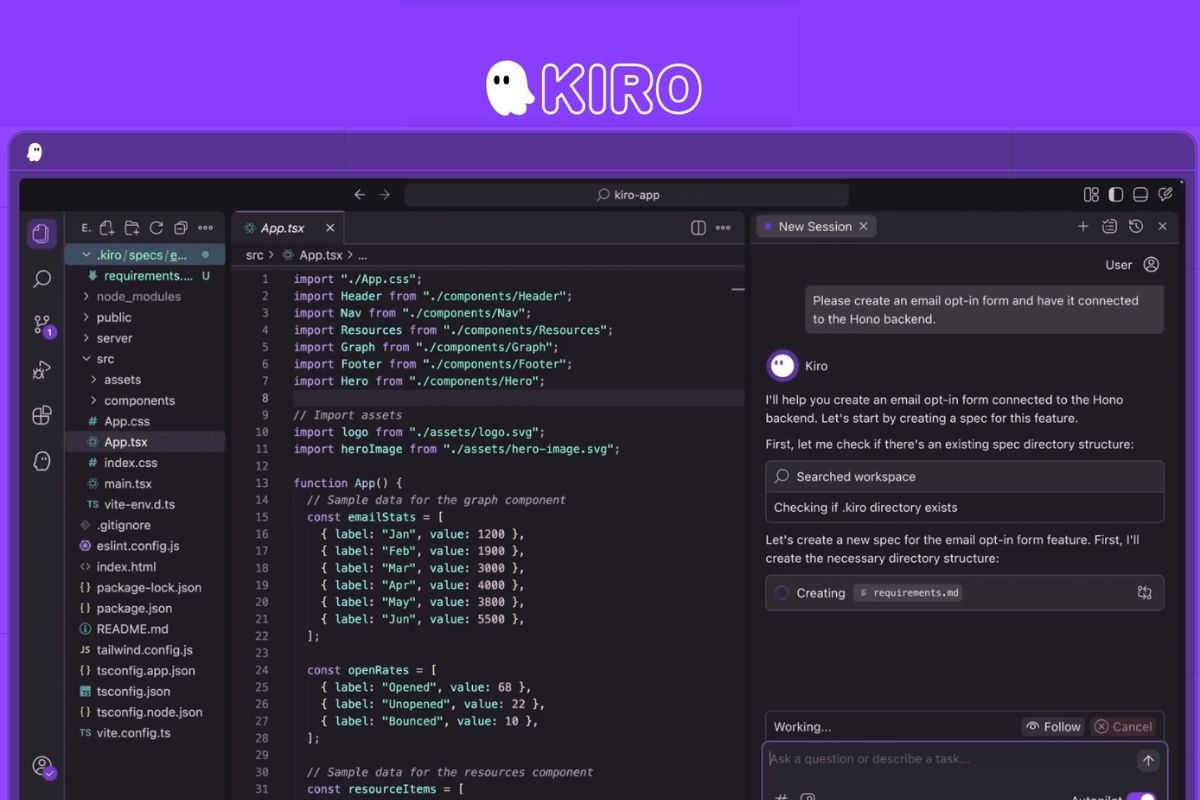Open App.css in explorer
Screen dimensions: 1200x800
145,421
